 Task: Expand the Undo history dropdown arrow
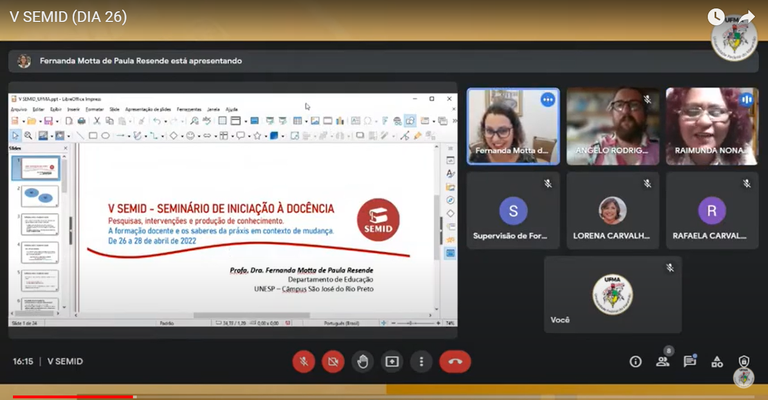point(165,121)
